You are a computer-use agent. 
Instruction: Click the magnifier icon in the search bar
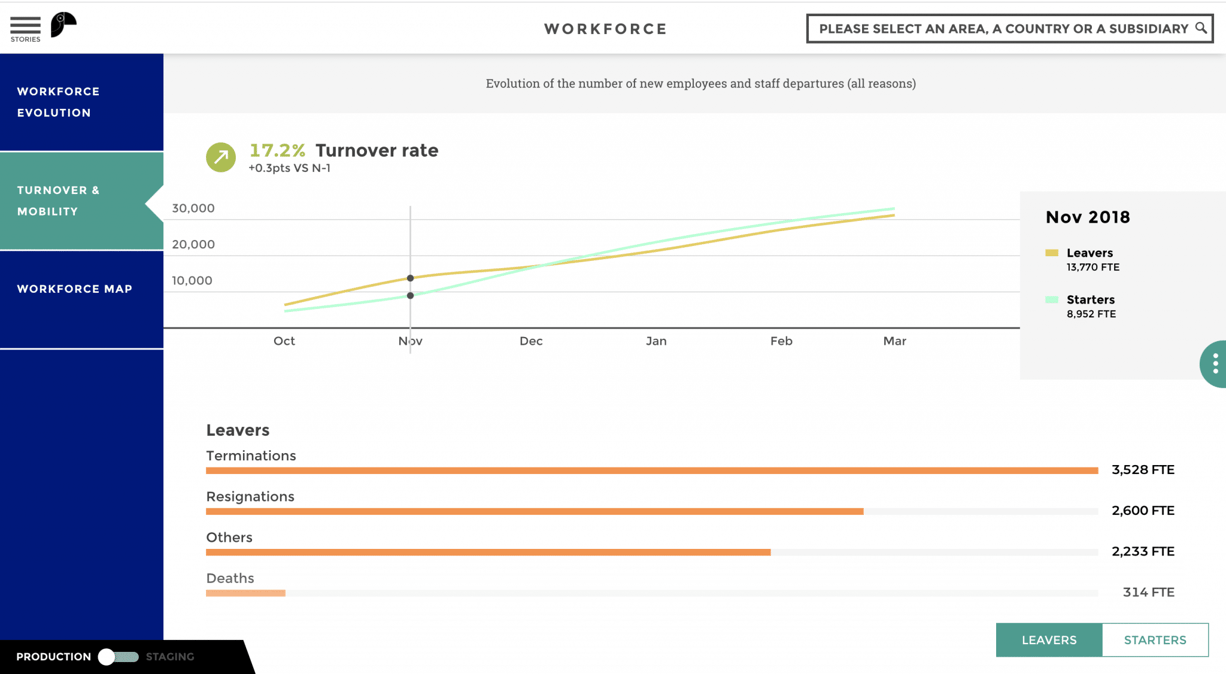tap(1199, 28)
